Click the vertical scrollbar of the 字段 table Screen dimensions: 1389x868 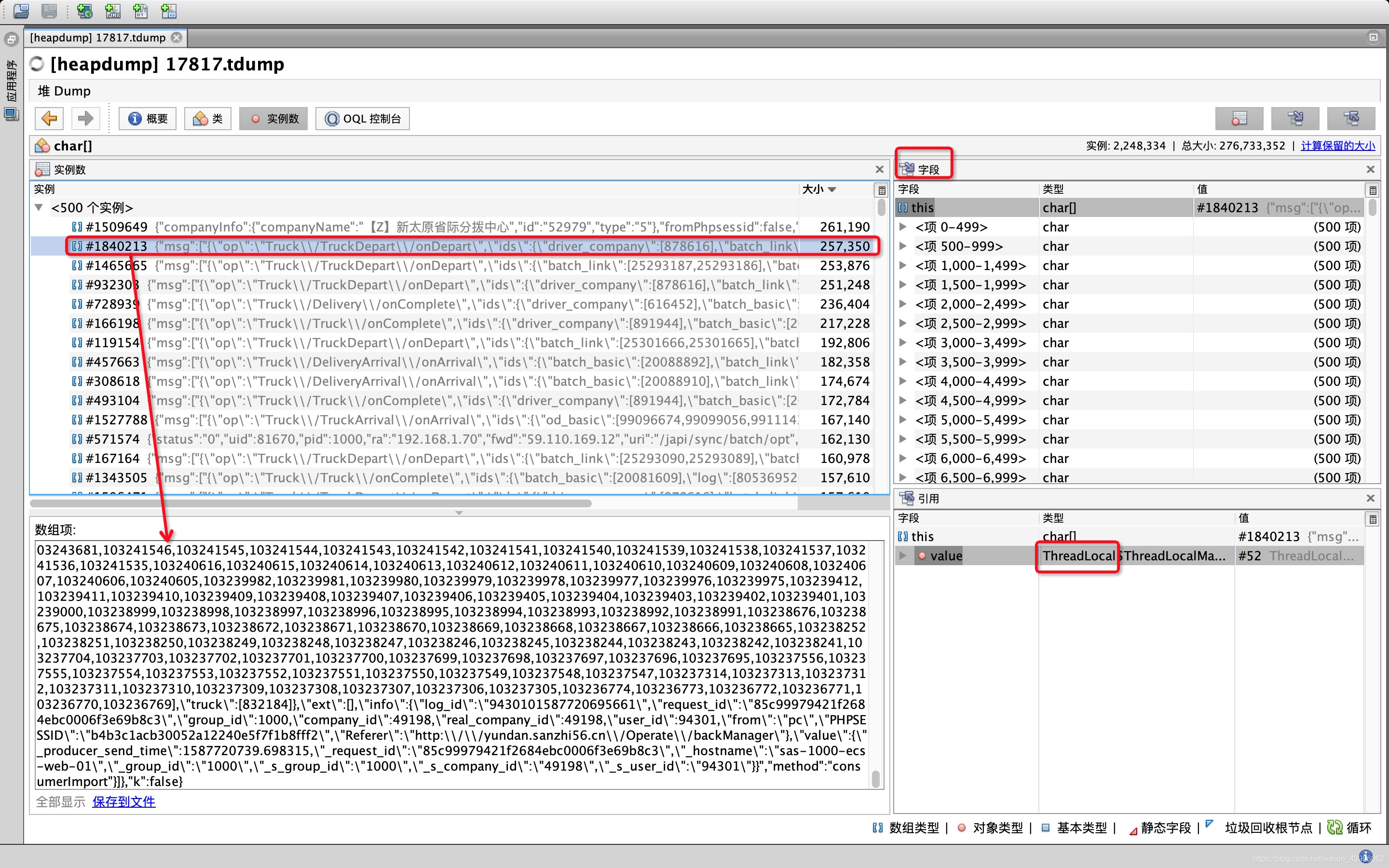[x=1373, y=207]
